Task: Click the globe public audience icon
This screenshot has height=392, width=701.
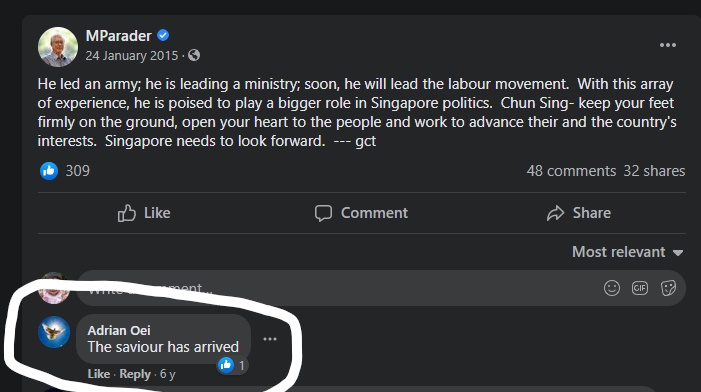Action: click(x=194, y=55)
